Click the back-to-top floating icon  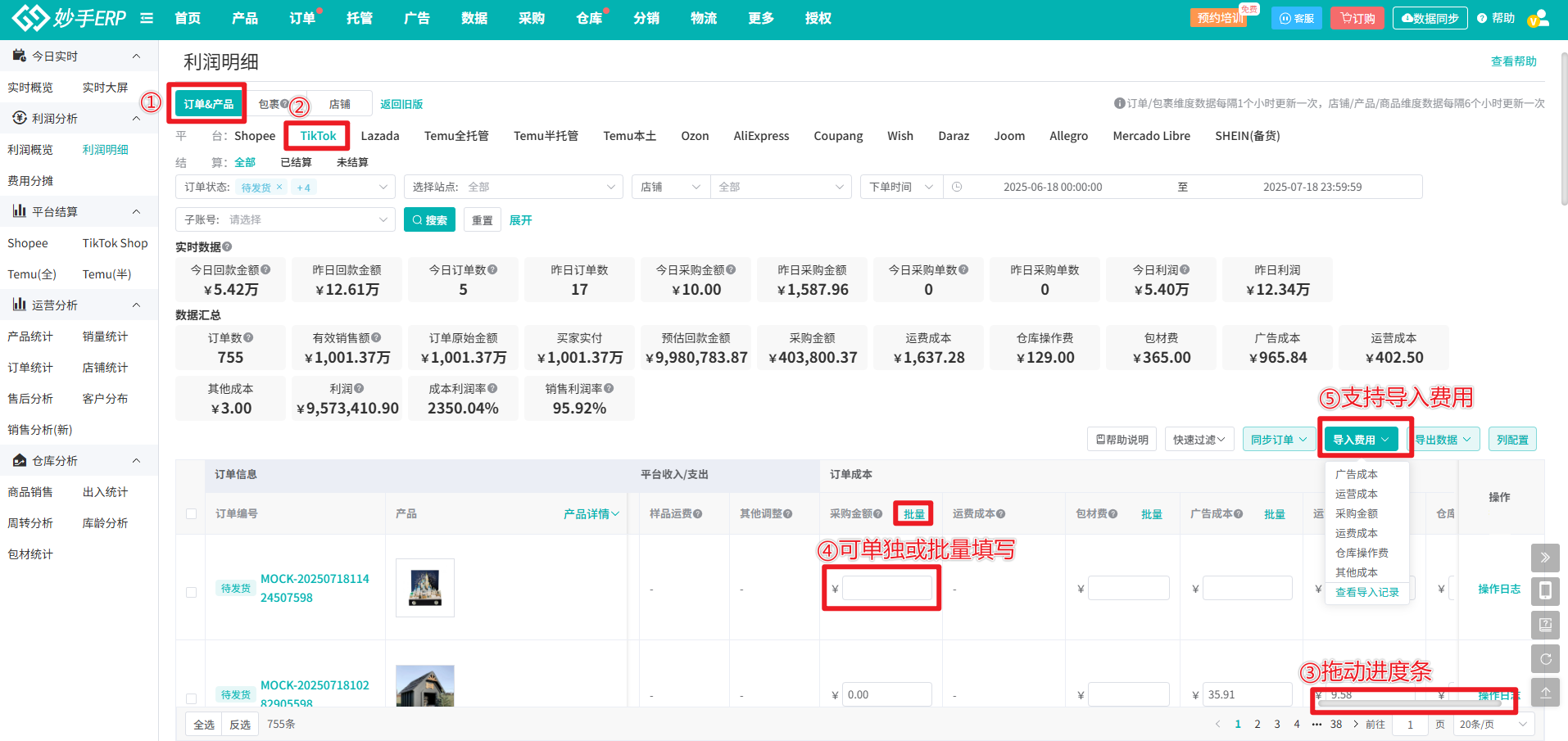coord(1545,692)
